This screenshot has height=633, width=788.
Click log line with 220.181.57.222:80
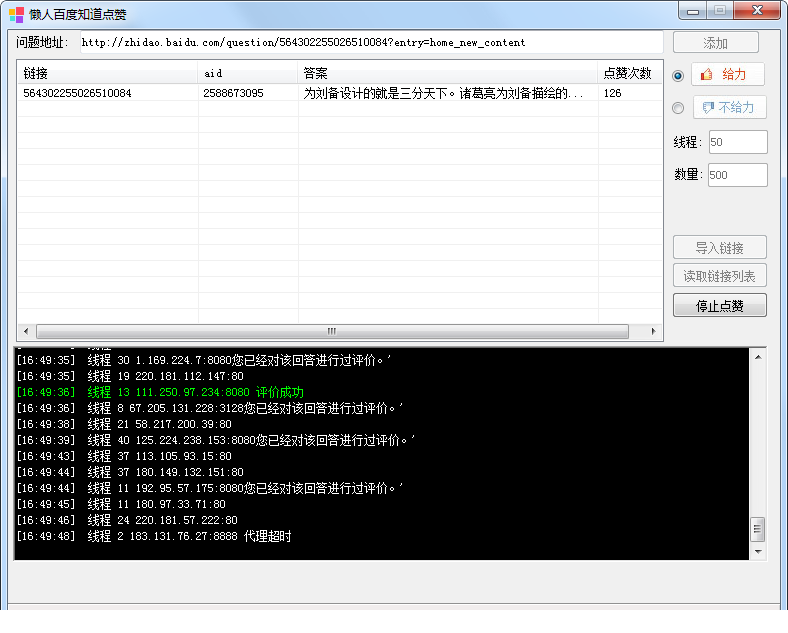[x=127, y=520]
